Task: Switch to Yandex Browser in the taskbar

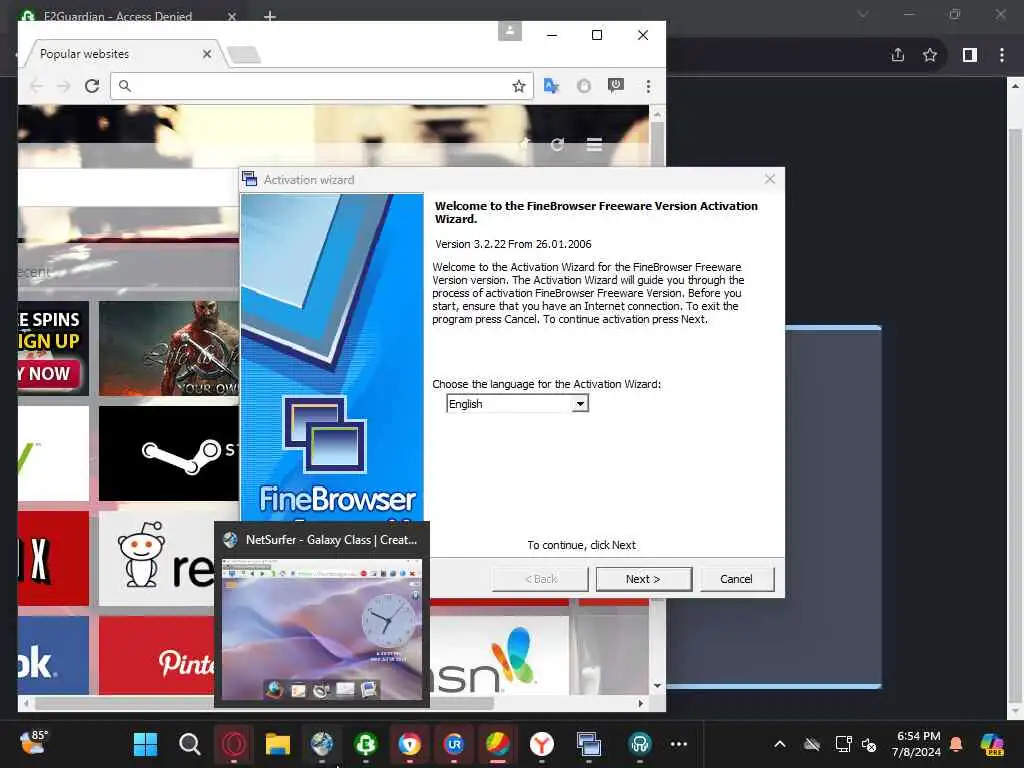Action: (x=541, y=744)
